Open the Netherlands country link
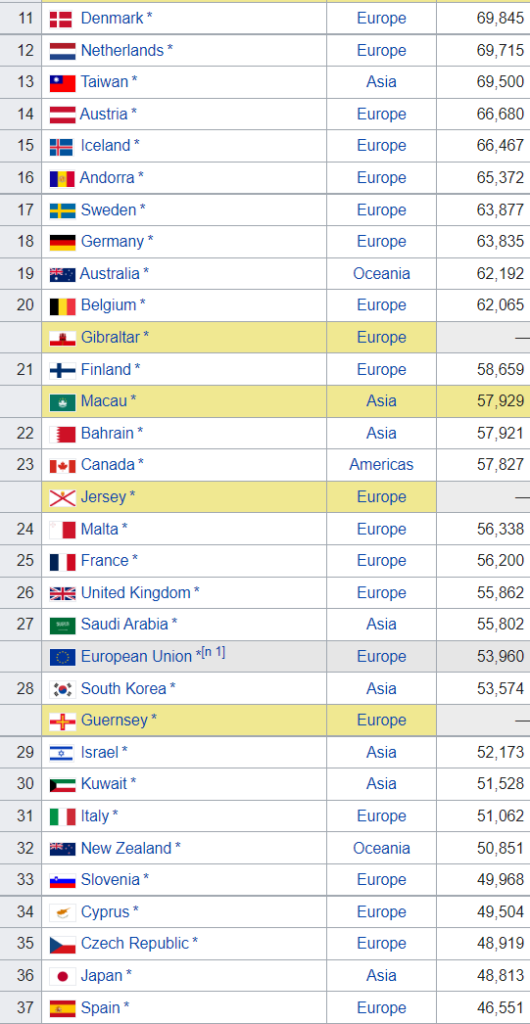 (122, 50)
